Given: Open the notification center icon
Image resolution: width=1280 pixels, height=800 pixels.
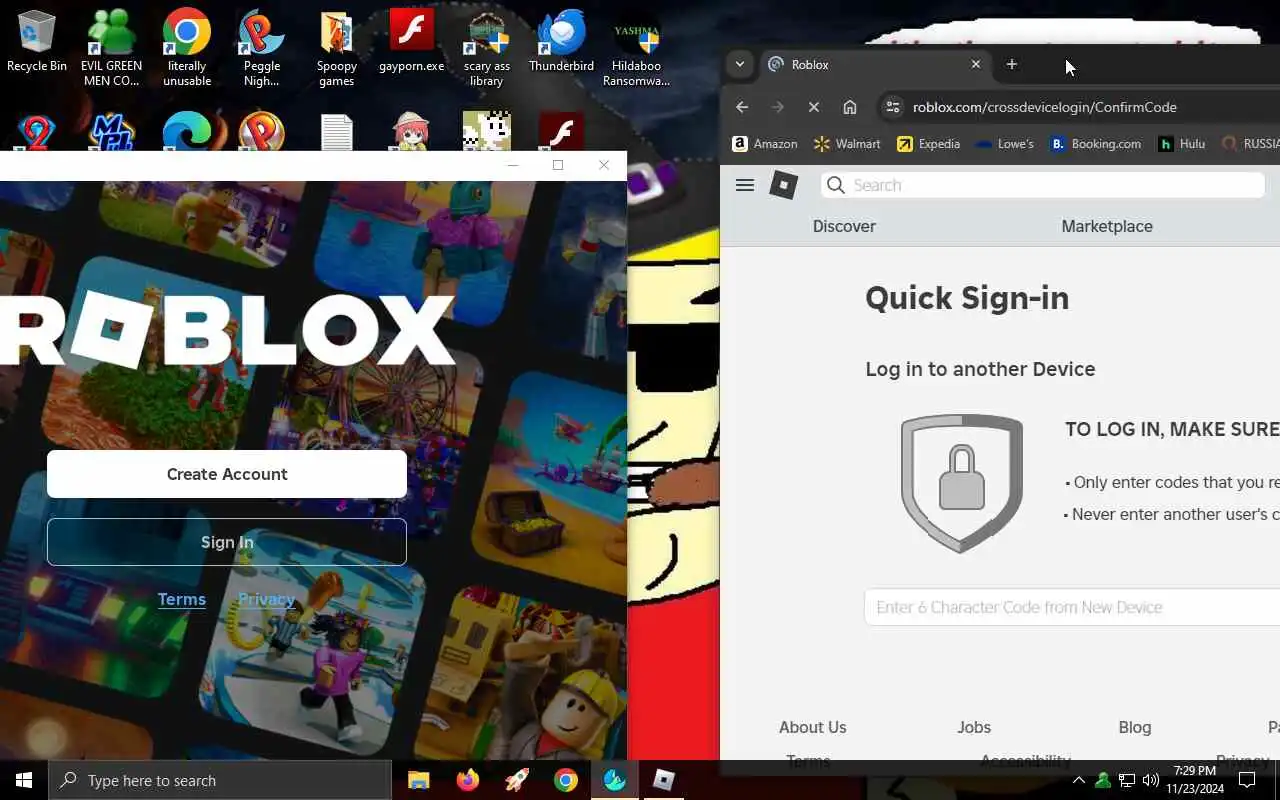Looking at the screenshot, I should (x=1247, y=780).
